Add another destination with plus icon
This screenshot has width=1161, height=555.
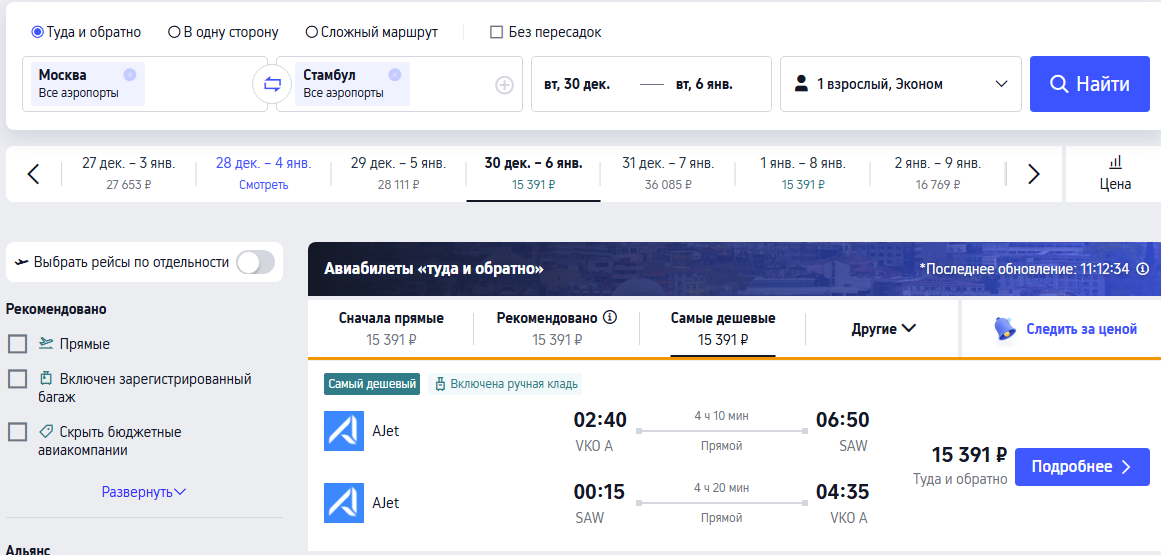[504, 86]
